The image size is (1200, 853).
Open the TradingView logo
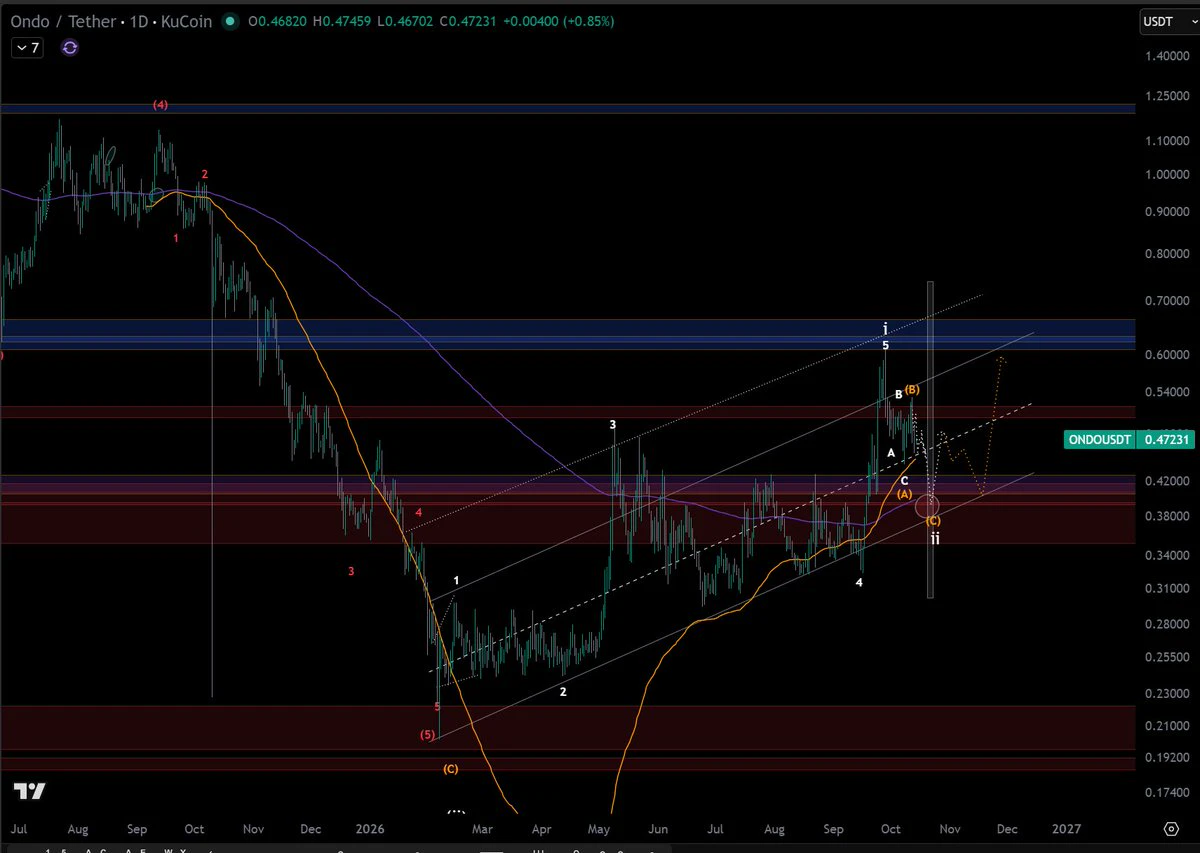coord(30,791)
